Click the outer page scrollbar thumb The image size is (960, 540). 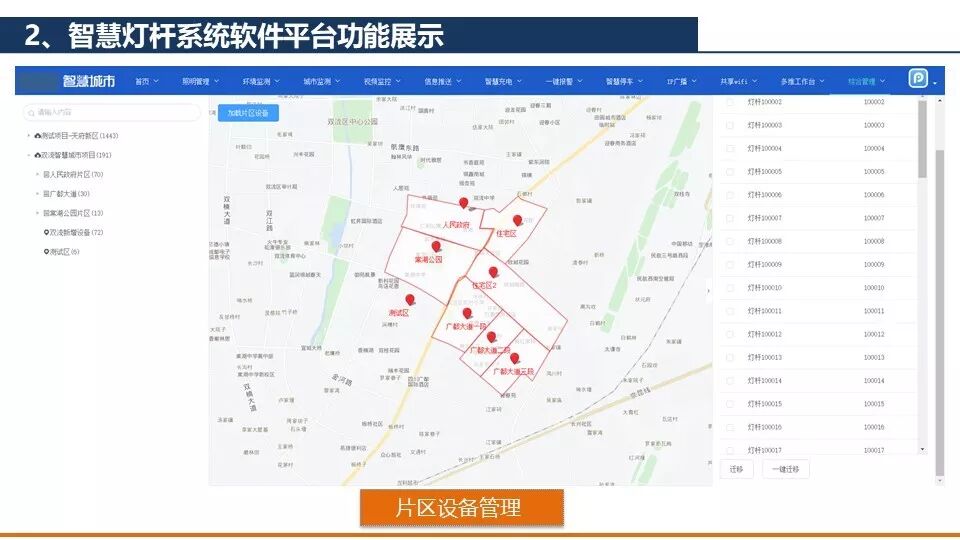(940, 312)
